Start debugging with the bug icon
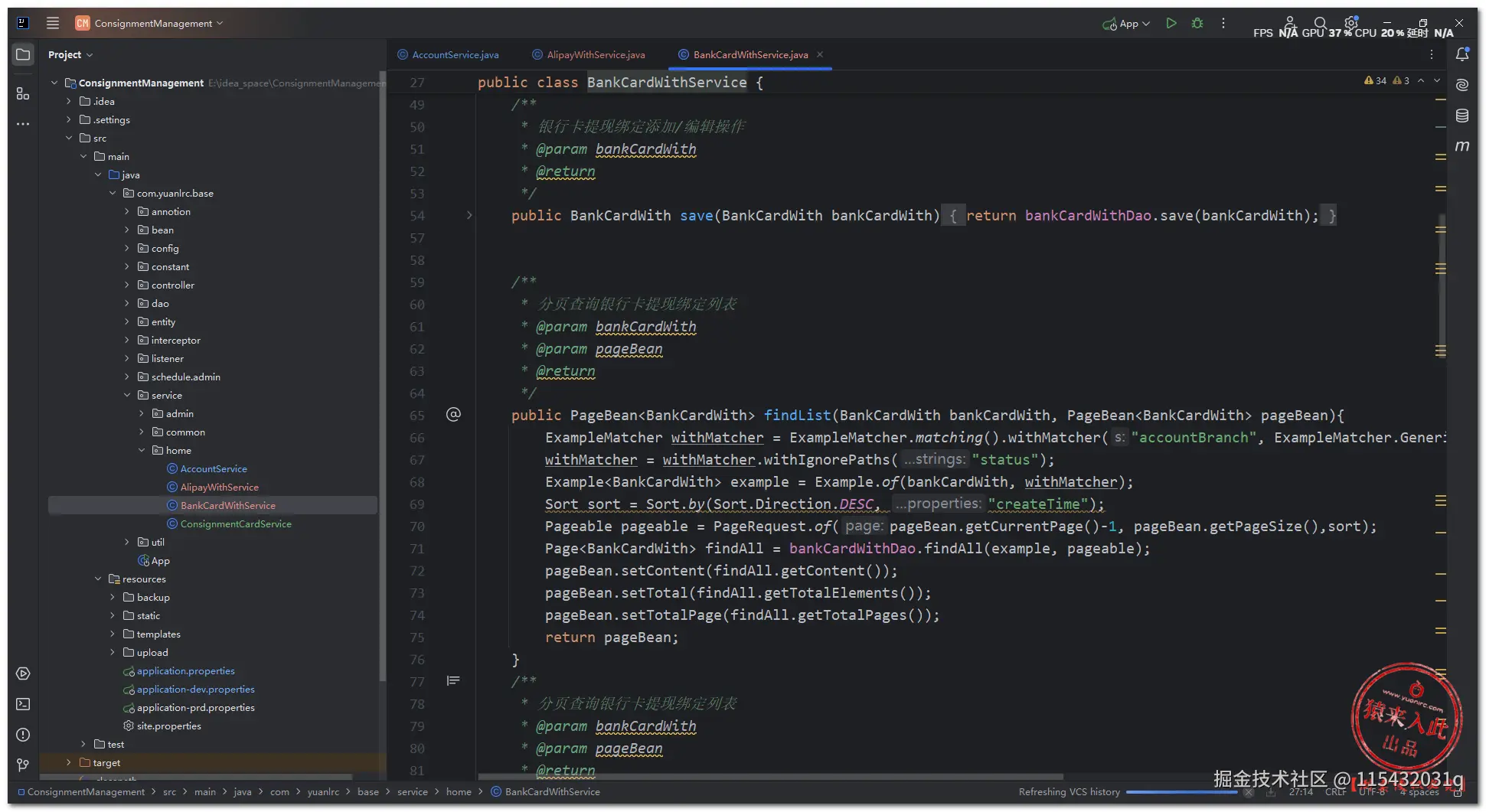 1197,23
